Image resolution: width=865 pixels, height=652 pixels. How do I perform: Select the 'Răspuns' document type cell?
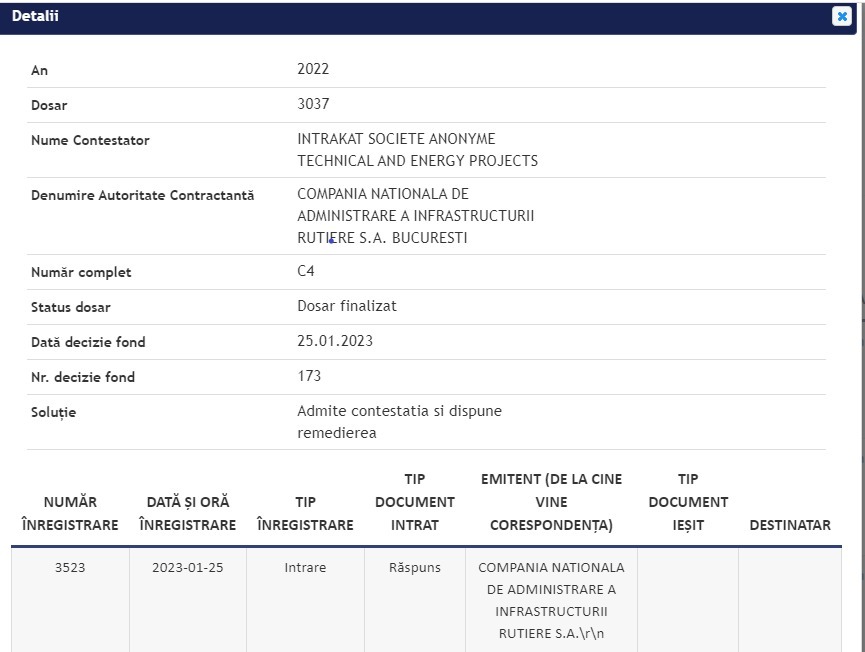point(415,568)
